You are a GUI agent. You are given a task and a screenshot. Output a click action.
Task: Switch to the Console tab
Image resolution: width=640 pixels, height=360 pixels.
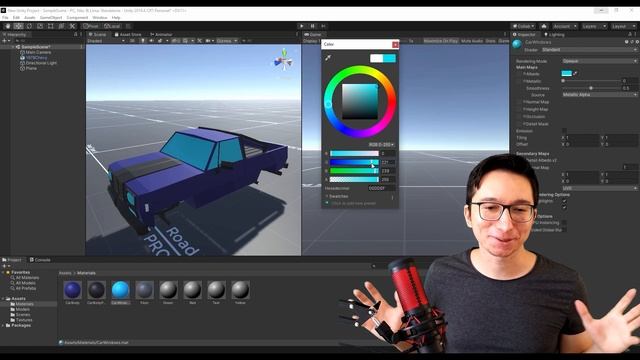point(40,260)
